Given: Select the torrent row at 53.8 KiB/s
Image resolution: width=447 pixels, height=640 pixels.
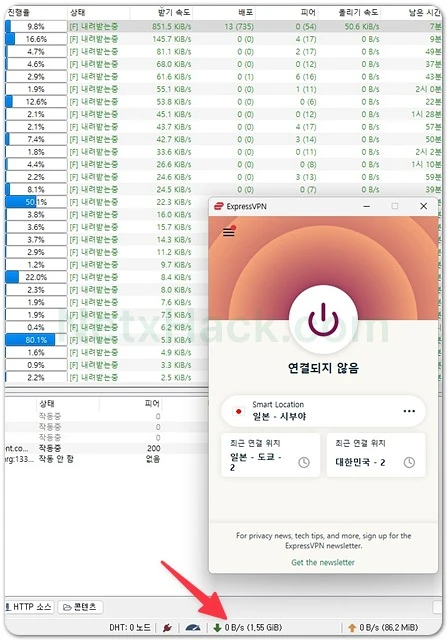Looking at the screenshot, I should point(223,102).
